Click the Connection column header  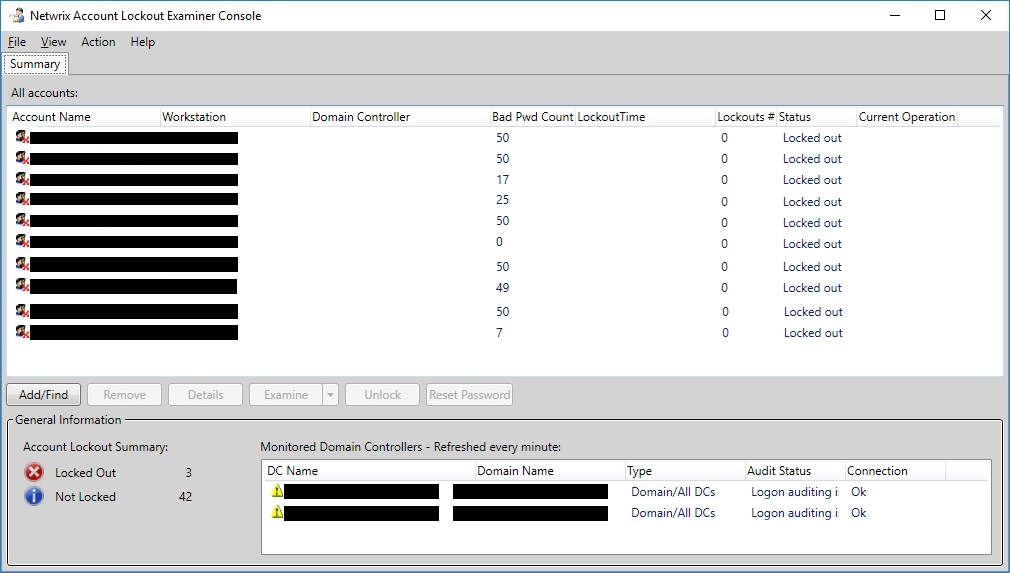pos(895,471)
